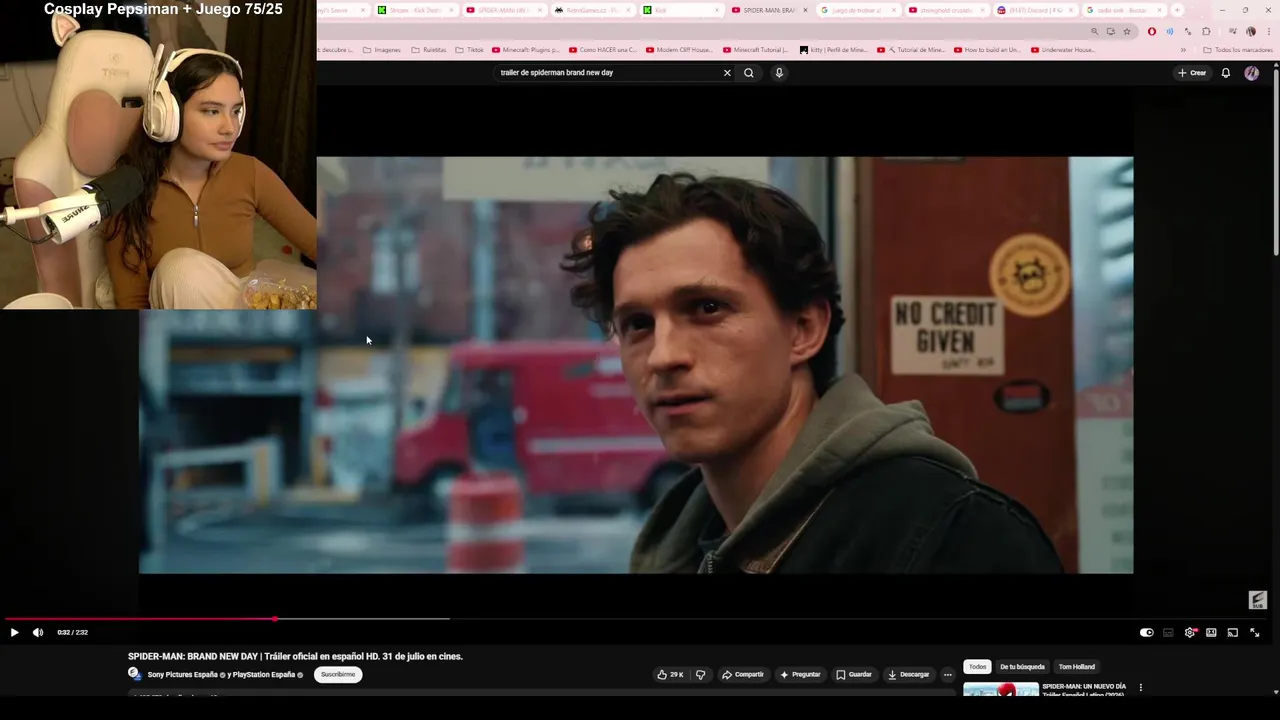The width and height of the screenshot is (1280, 720).
Task: Select the Tom Holland filter chip
Action: pos(1077,667)
